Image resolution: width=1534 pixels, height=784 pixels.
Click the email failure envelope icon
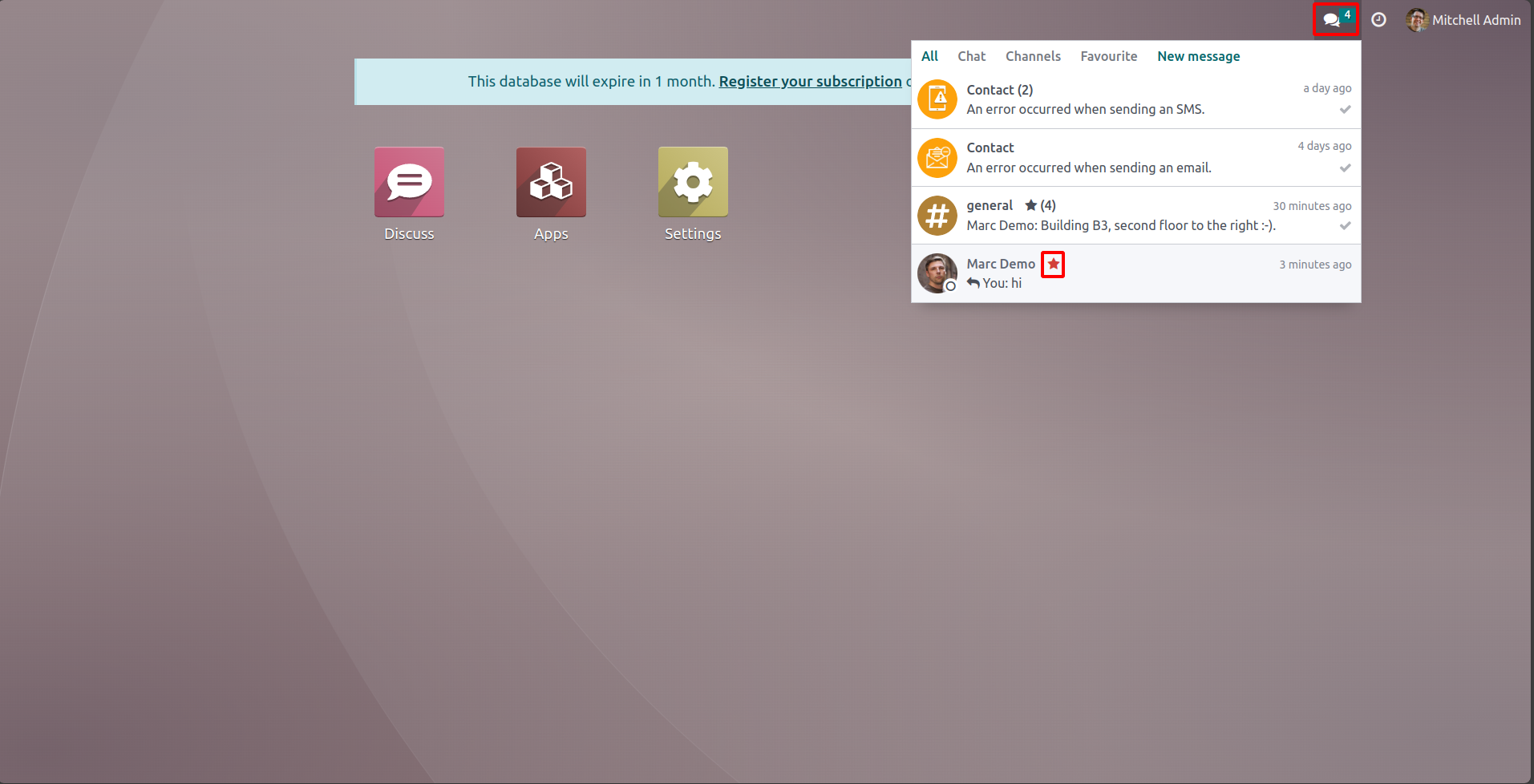pyautogui.click(x=937, y=158)
